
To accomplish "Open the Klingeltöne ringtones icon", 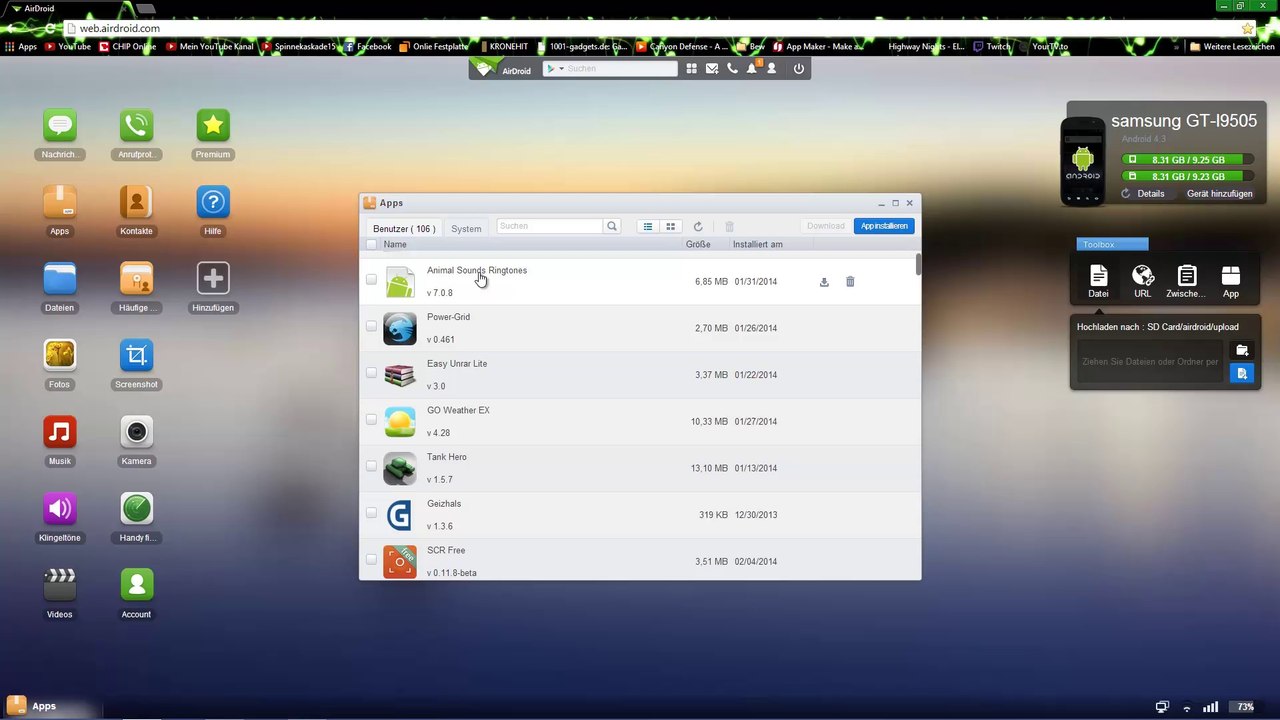I will (60, 509).
